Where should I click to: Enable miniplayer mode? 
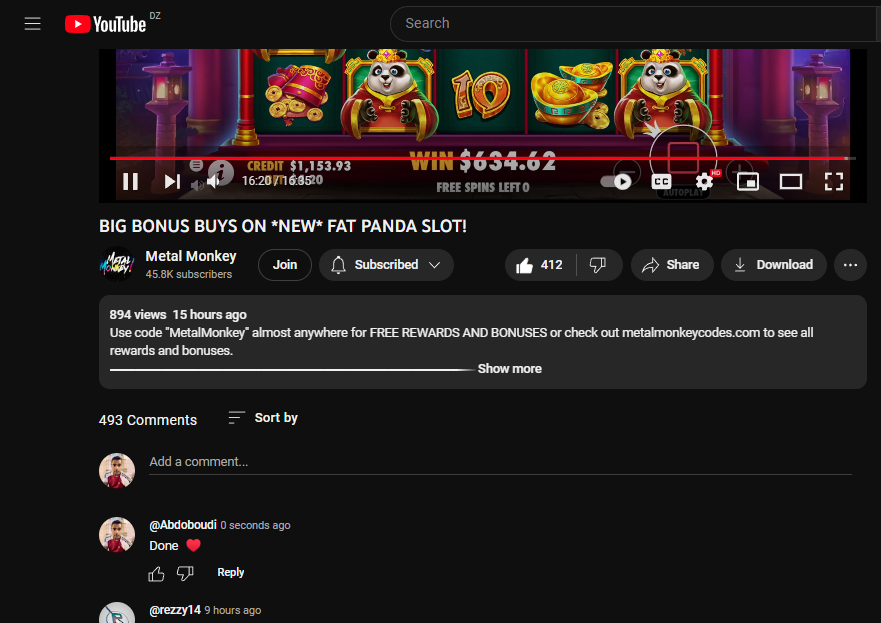pyautogui.click(x=748, y=181)
